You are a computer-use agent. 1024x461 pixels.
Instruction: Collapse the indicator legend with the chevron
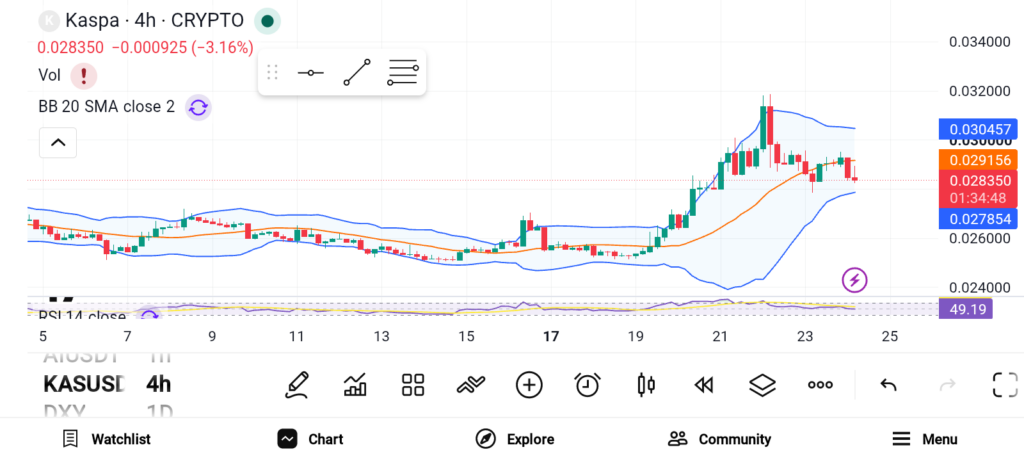[58, 142]
